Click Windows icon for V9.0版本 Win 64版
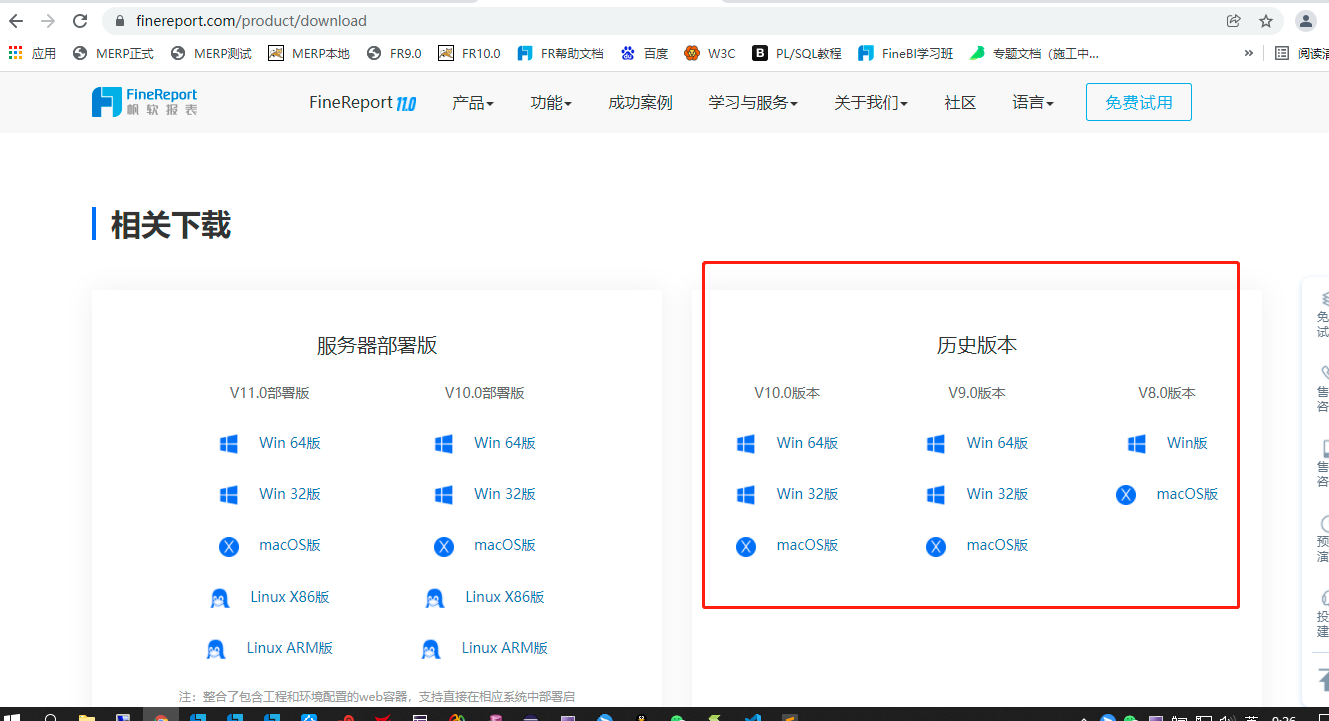 click(936, 443)
